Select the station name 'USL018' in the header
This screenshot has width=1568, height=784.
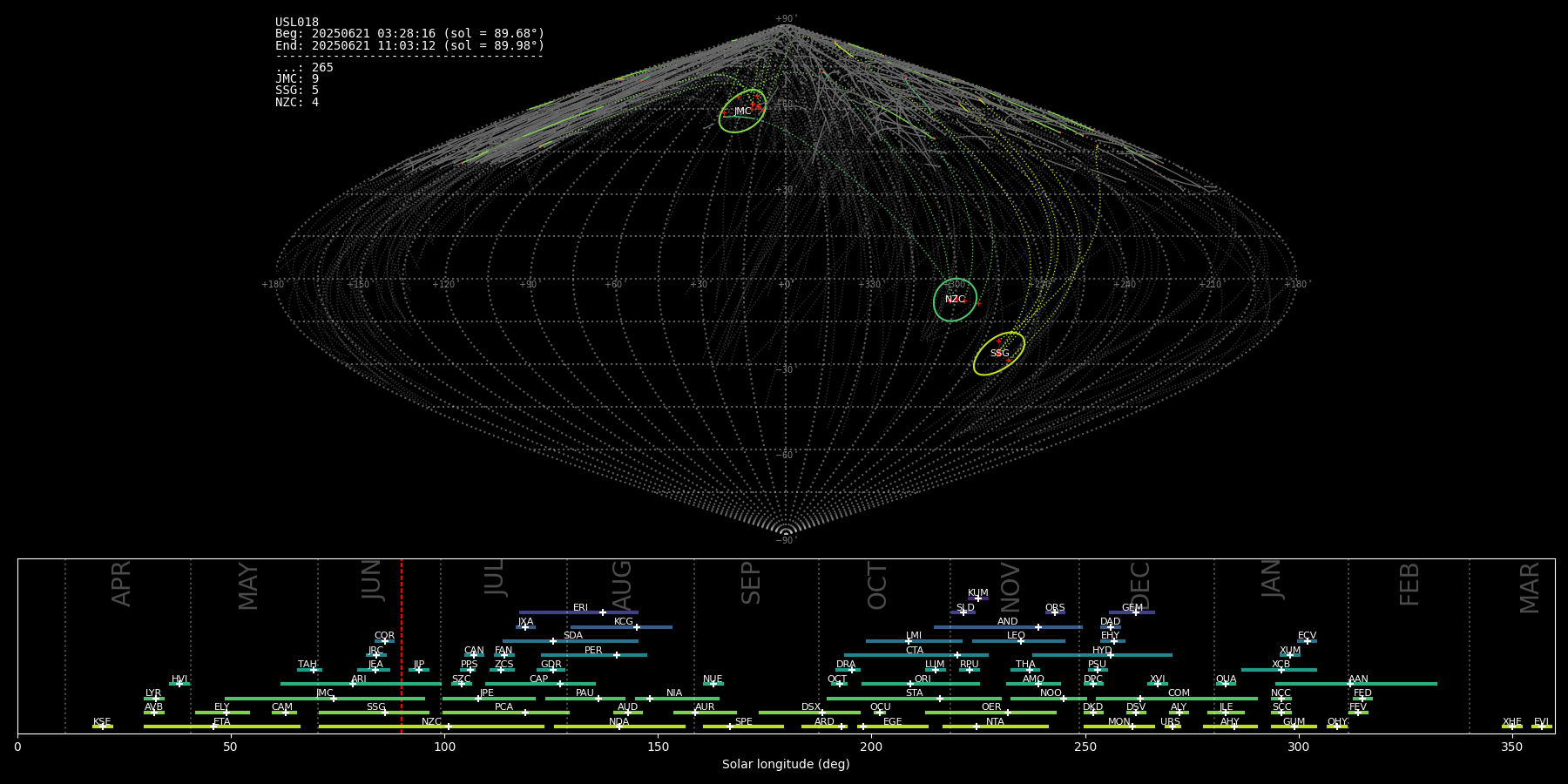click(297, 22)
